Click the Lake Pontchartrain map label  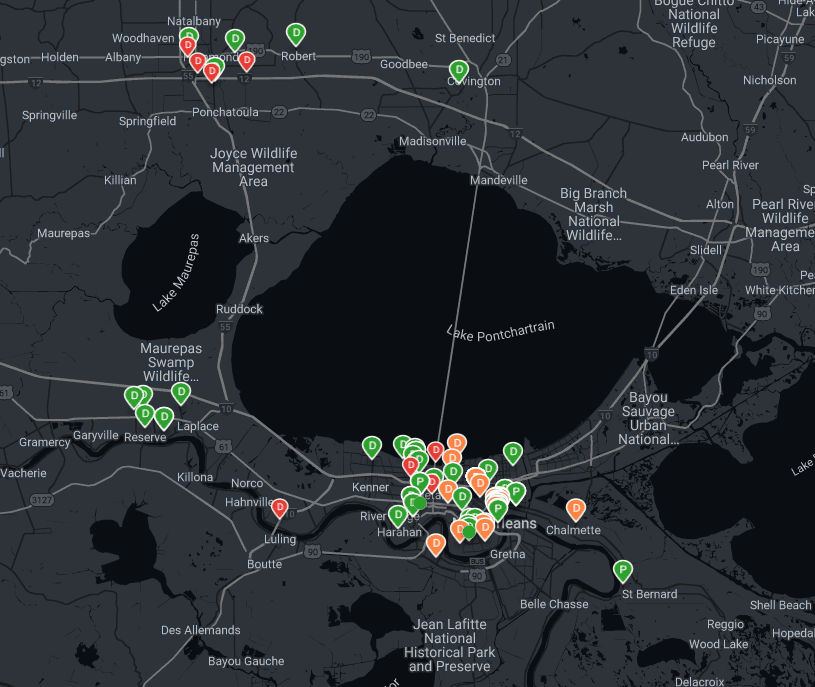(500, 329)
